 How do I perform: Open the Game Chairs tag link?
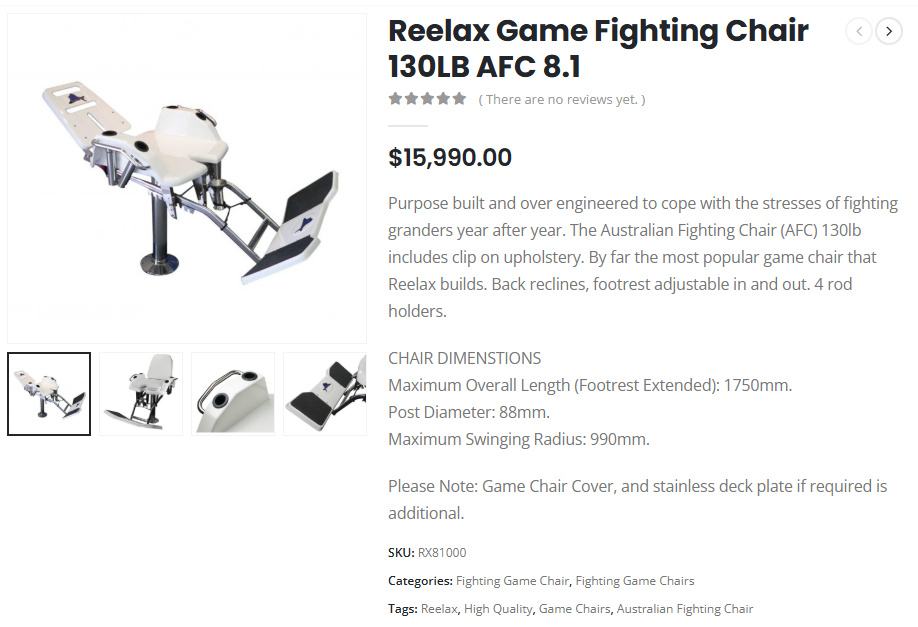click(x=574, y=609)
